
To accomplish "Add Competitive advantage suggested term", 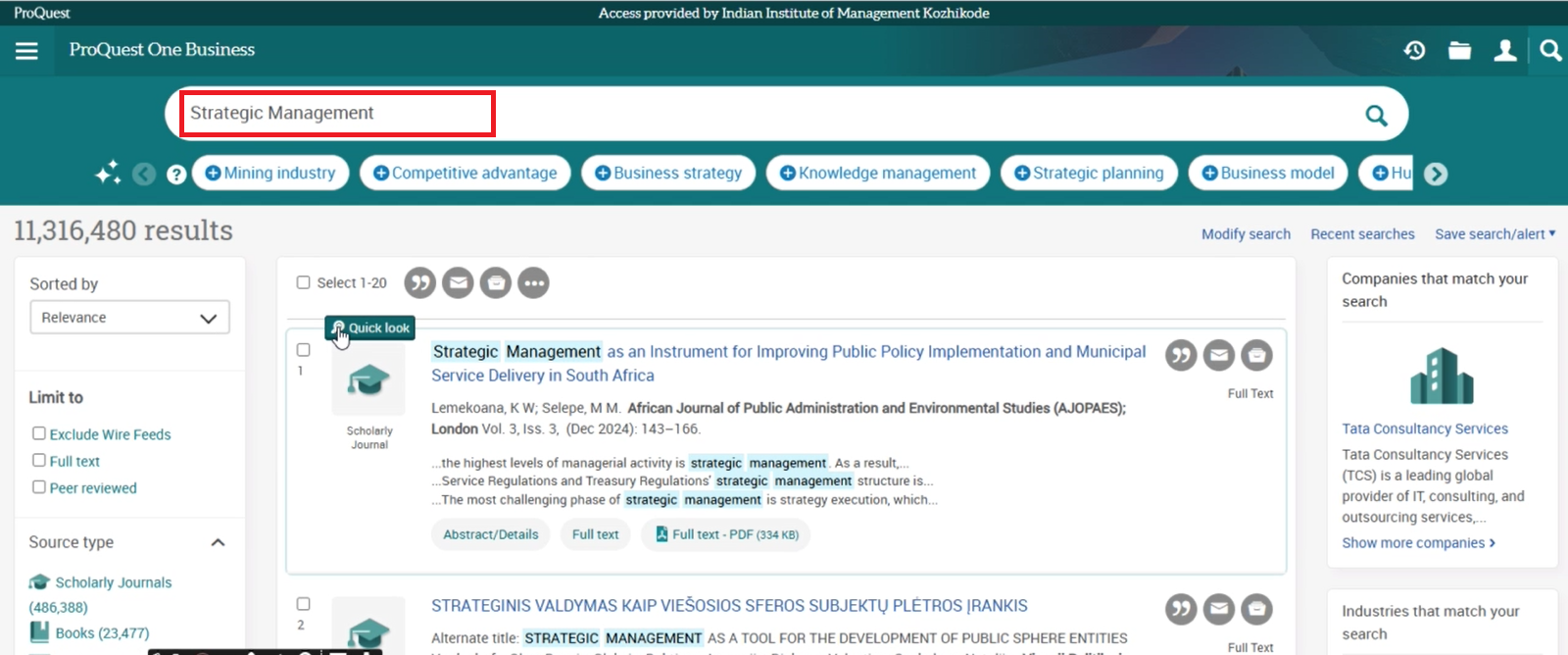I will (x=465, y=174).
